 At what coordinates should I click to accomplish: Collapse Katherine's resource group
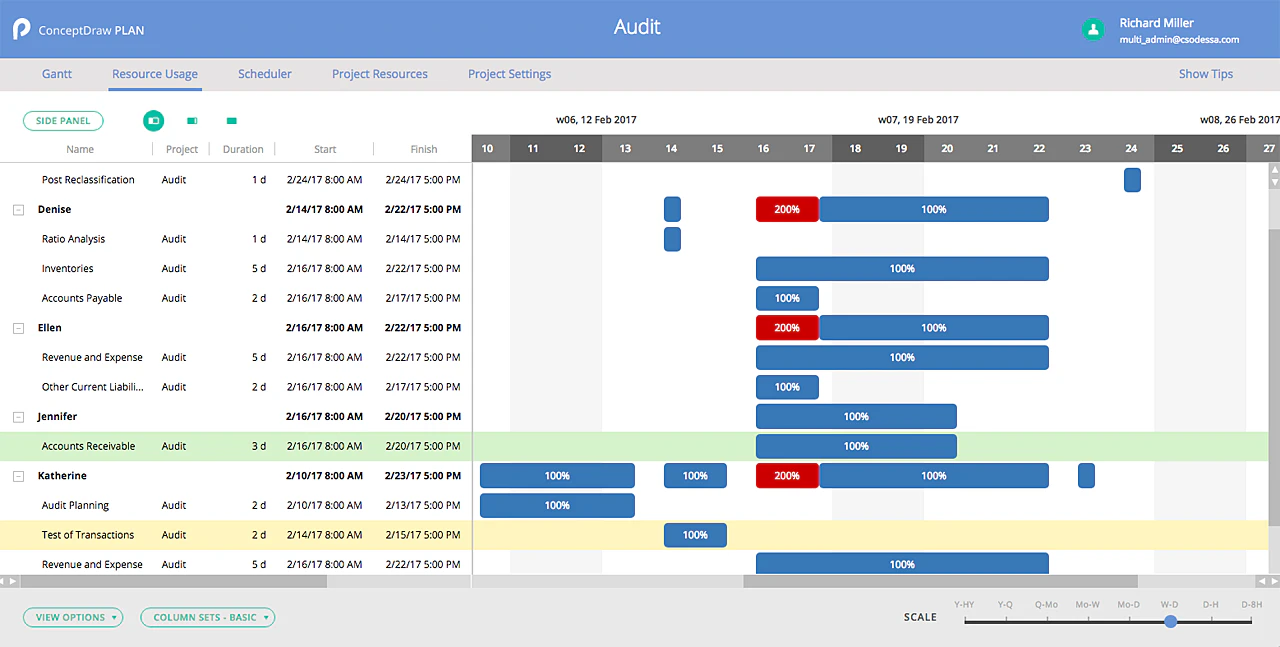17,475
